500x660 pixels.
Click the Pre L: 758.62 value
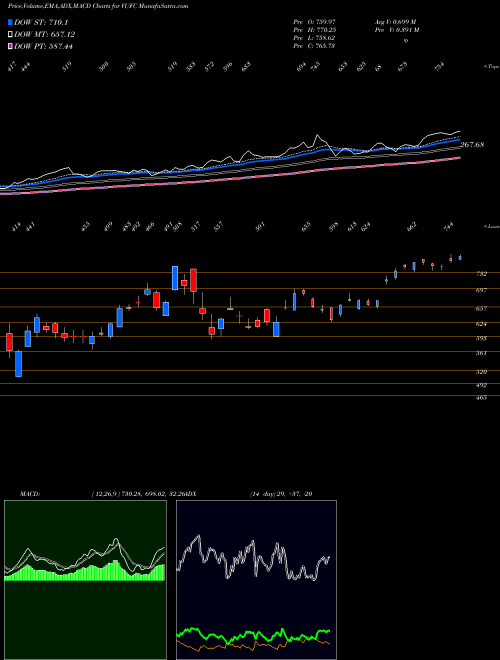point(314,38)
